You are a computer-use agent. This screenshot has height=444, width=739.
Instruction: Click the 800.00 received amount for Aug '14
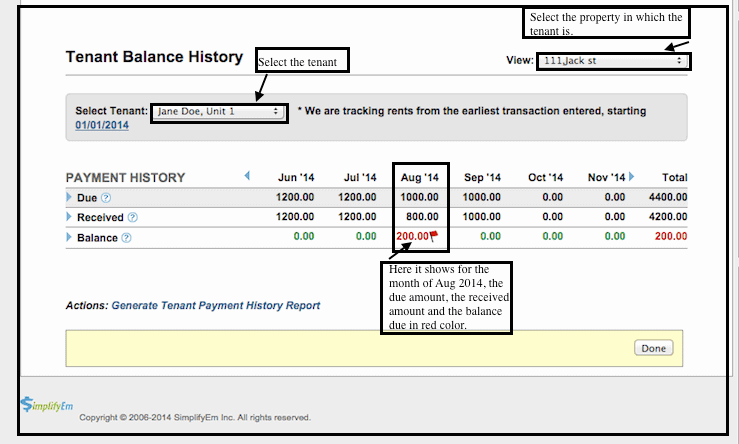pos(423,217)
